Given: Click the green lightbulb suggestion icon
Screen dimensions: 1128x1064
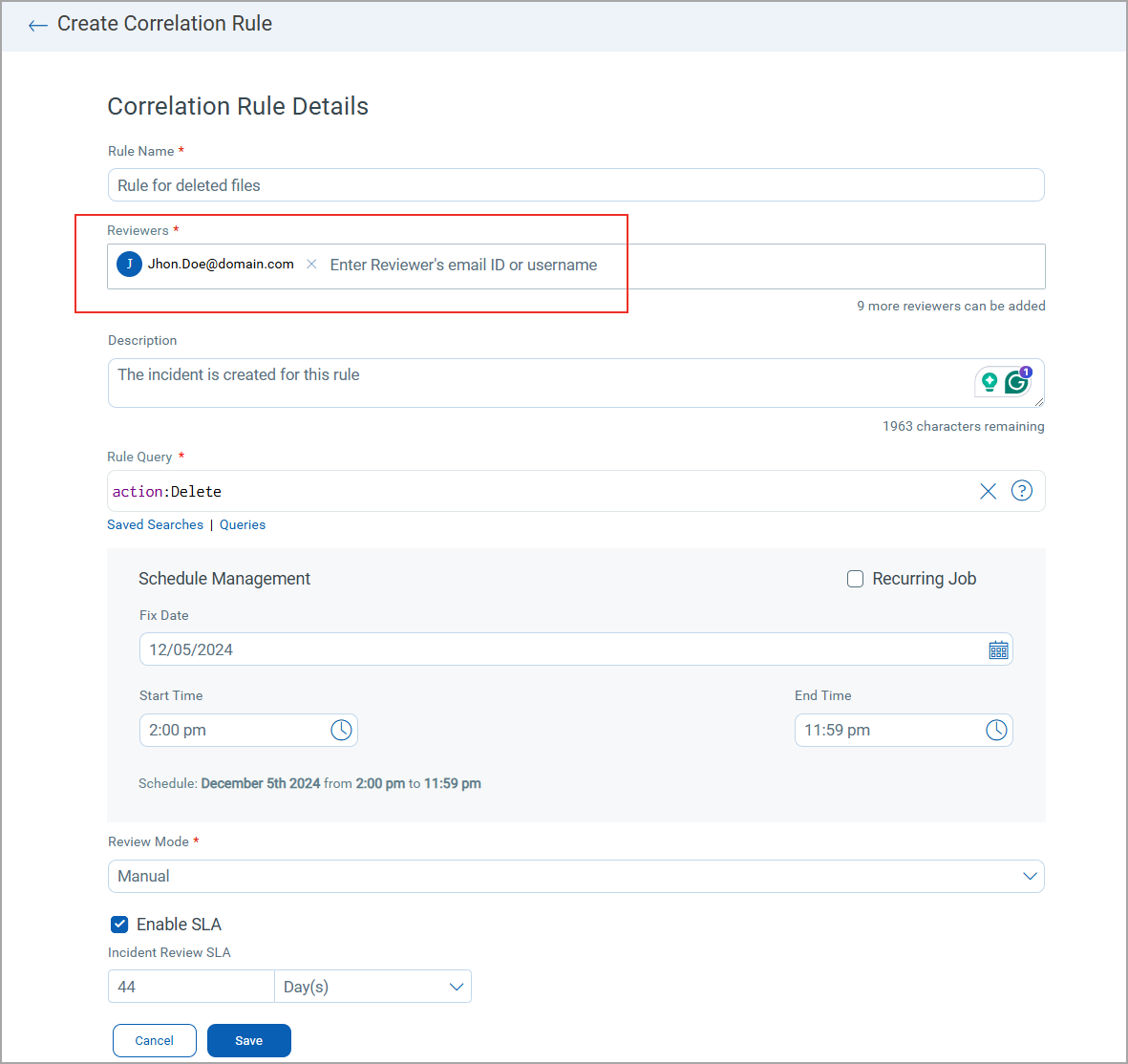Looking at the screenshot, I should pyautogui.click(x=990, y=382).
